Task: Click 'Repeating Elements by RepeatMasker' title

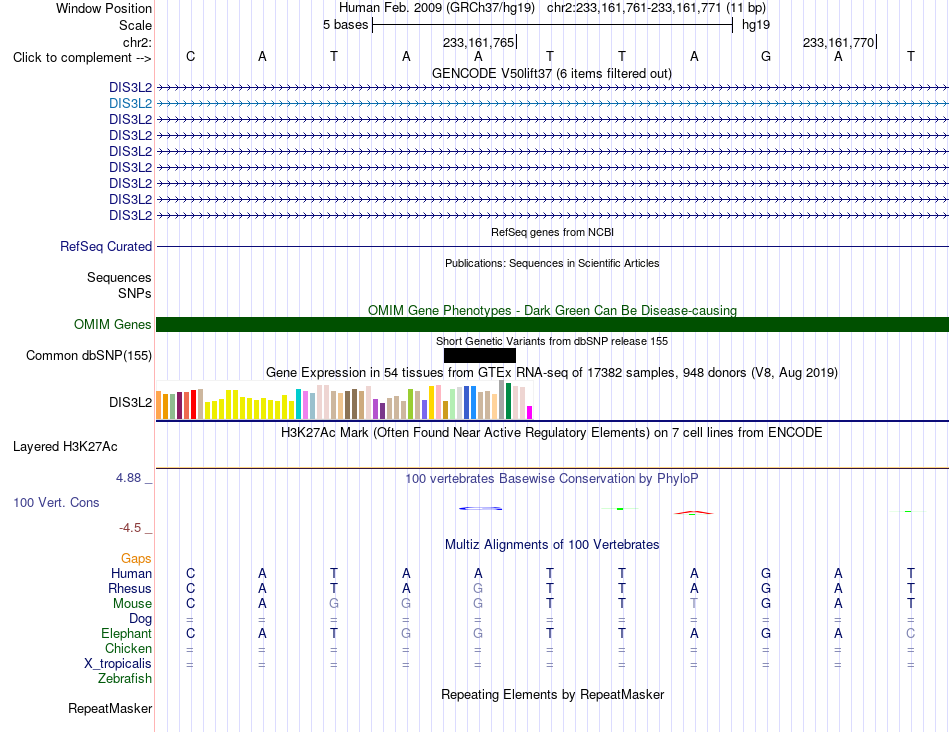Action: point(552,694)
